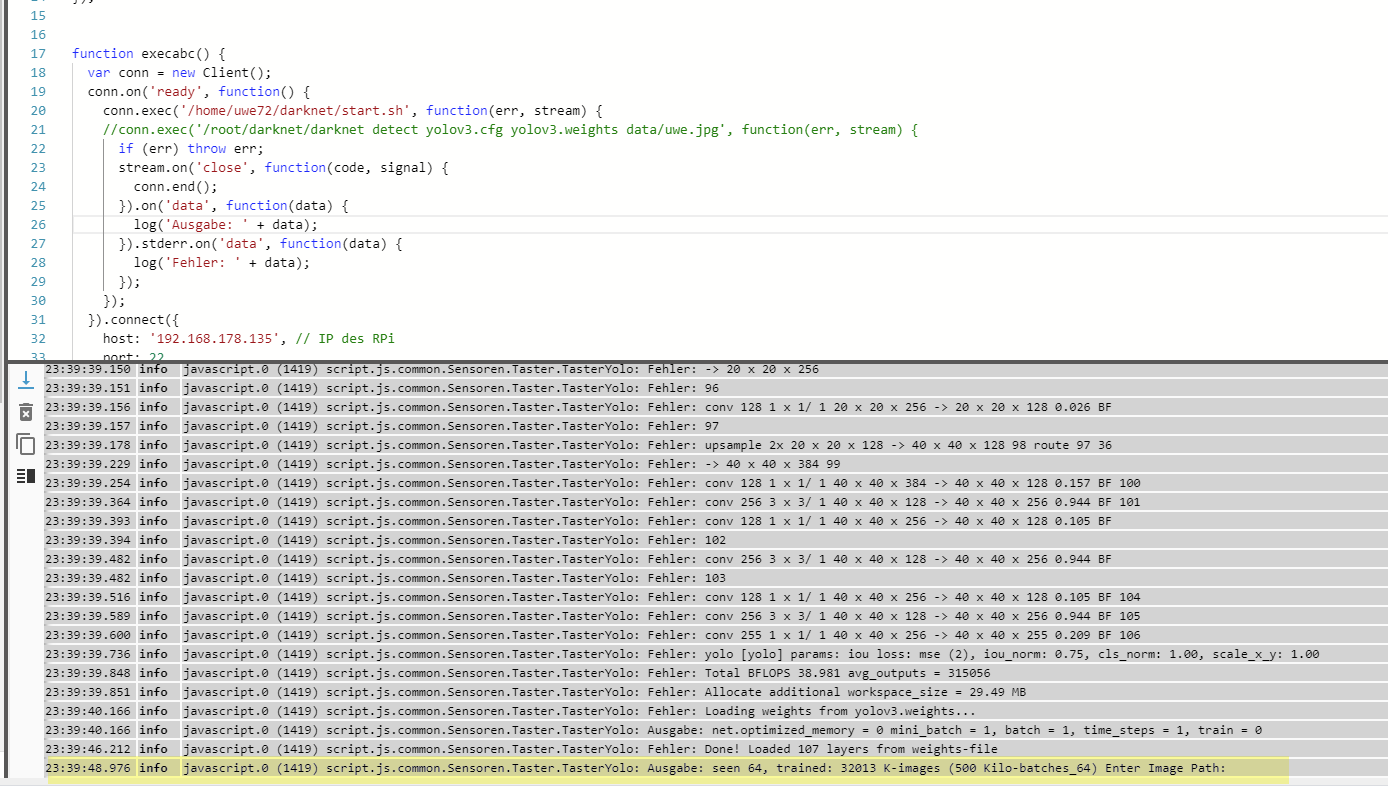Image resolution: width=1388 pixels, height=804 pixels.
Task: Select the 'yolo [yolo] params: iou loss' log row
Action: (x=715, y=654)
